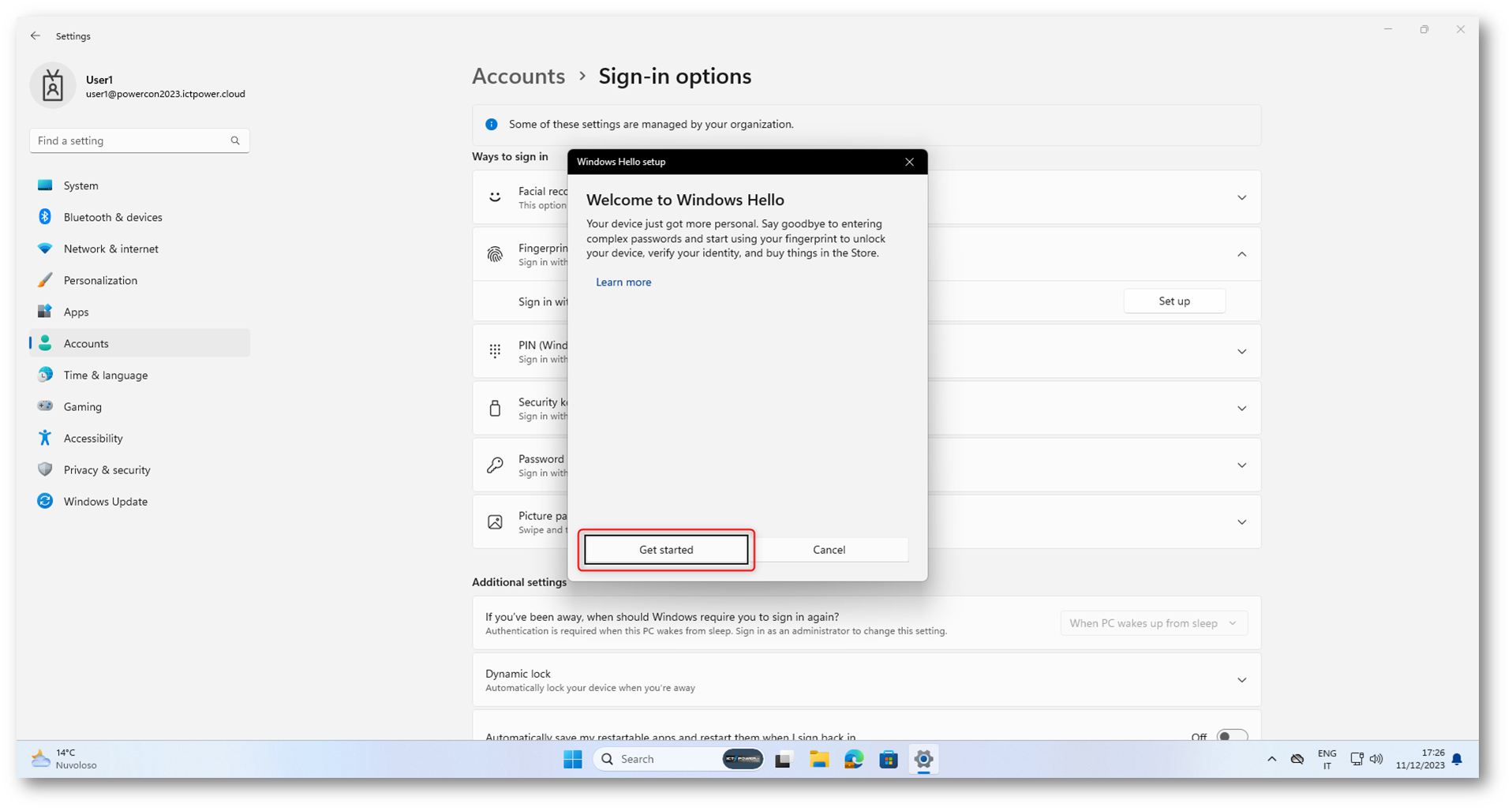Screen dimensions: 1512x811
Task: Click the user1@powercon2023.ictpower.cloud email
Action: click(x=166, y=94)
